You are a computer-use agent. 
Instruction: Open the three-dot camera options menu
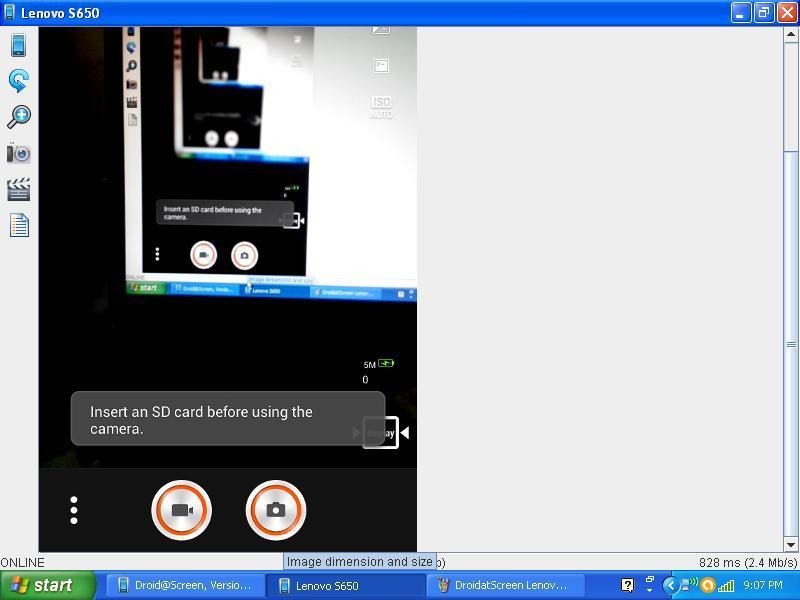pyautogui.click(x=74, y=510)
